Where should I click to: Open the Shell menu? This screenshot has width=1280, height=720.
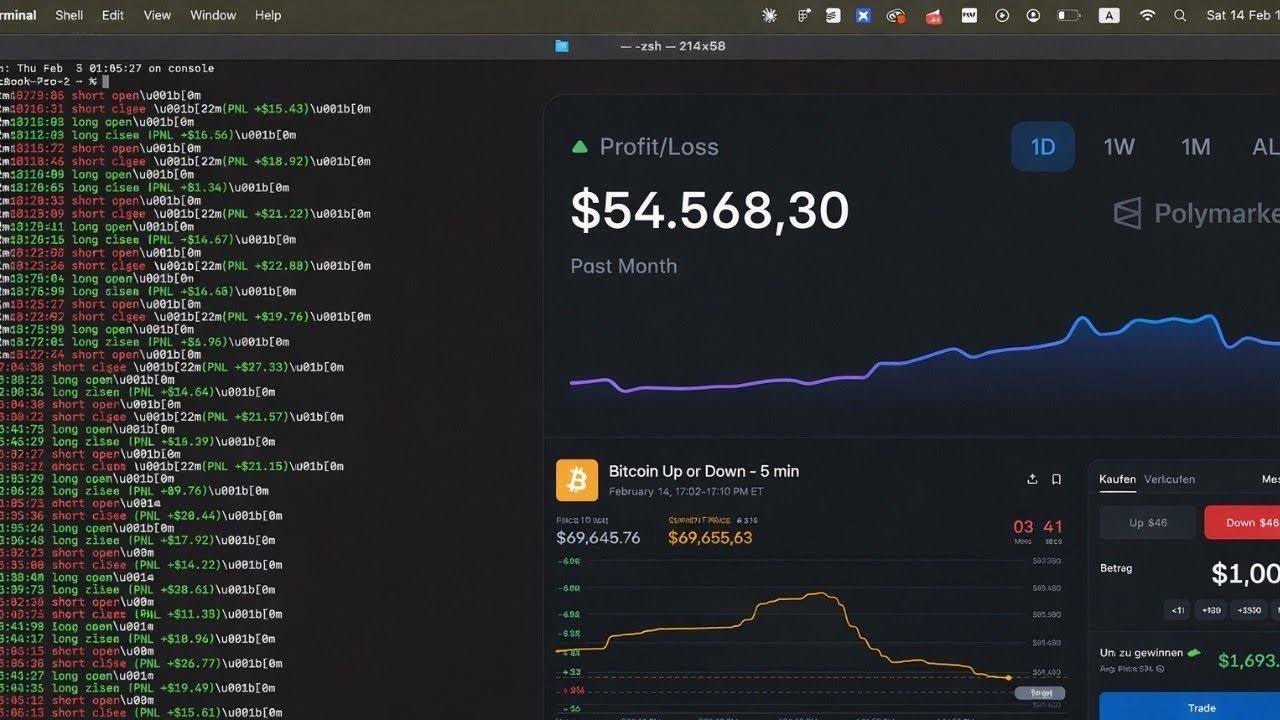tap(69, 15)
